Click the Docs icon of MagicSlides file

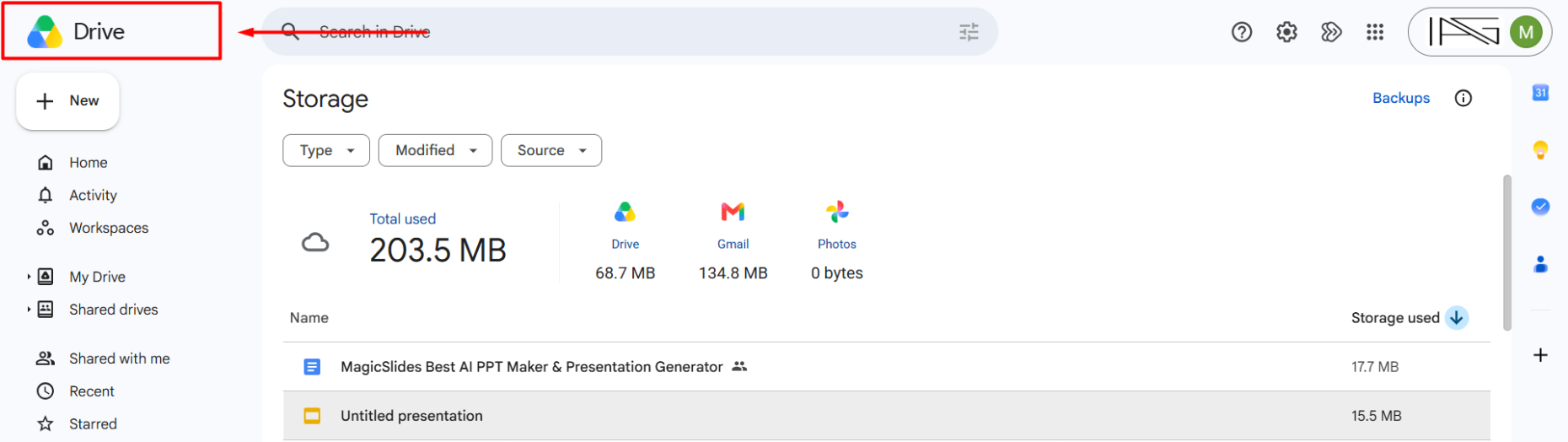(312, 367)
